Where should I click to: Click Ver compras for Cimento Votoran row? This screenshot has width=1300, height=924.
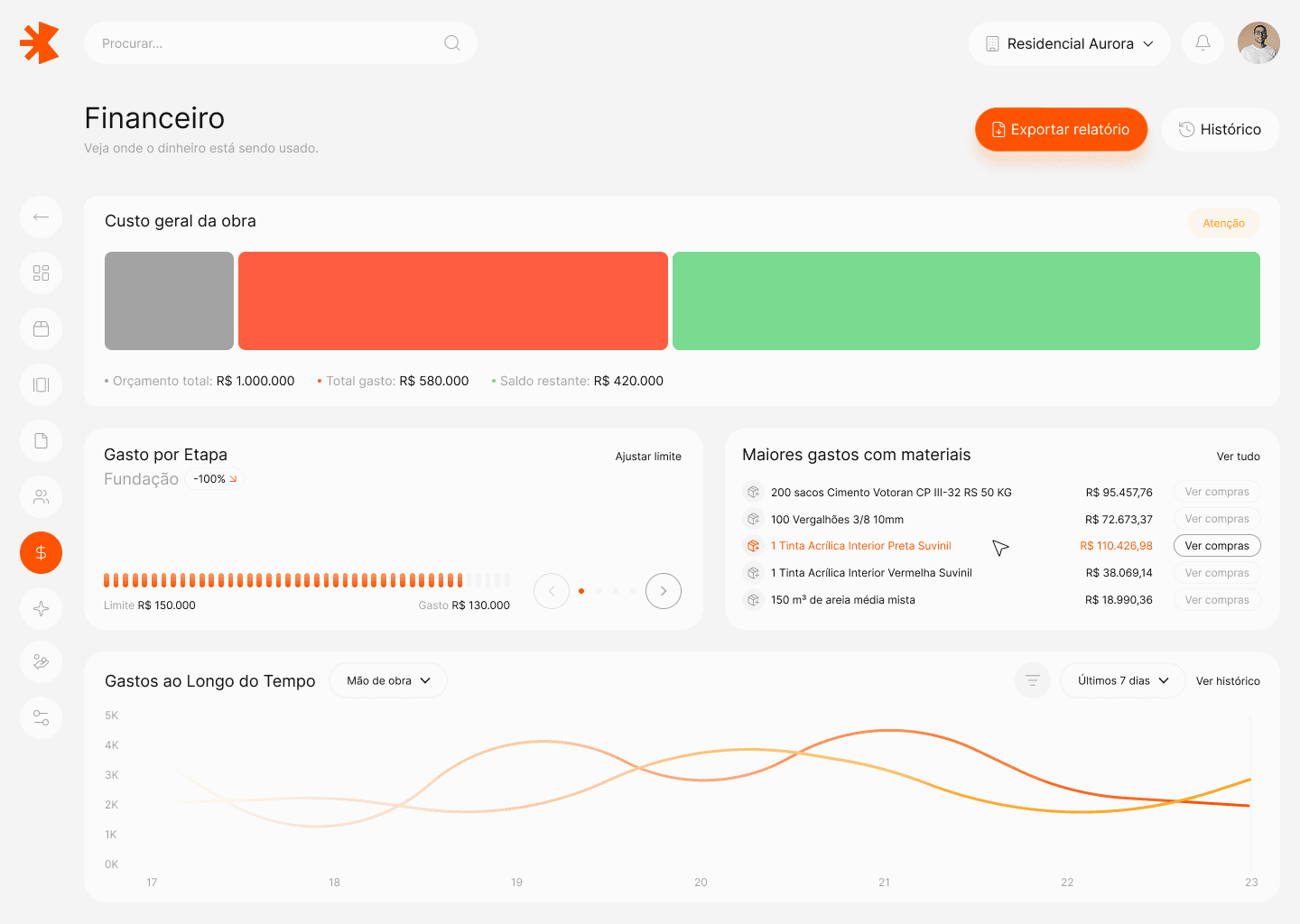click(x=1217, y=492)
